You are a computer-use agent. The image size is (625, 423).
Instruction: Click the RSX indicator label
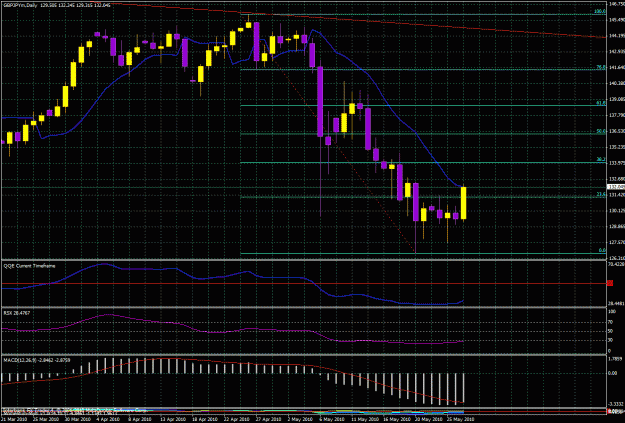17,313
